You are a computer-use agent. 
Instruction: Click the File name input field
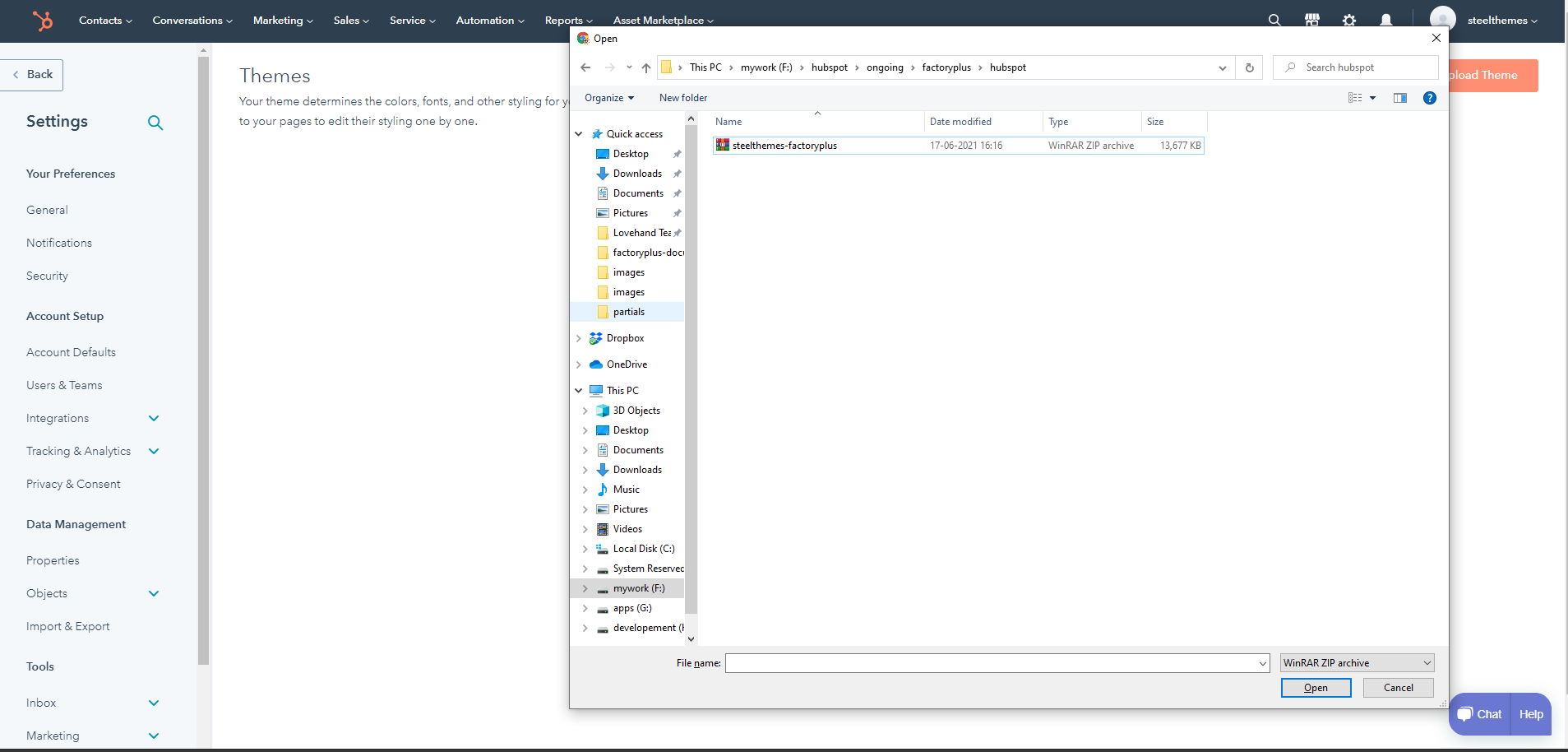coord(990,663)
